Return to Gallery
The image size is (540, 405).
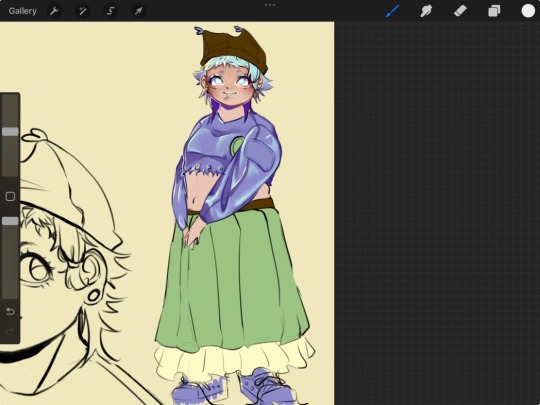pos(22,11)
